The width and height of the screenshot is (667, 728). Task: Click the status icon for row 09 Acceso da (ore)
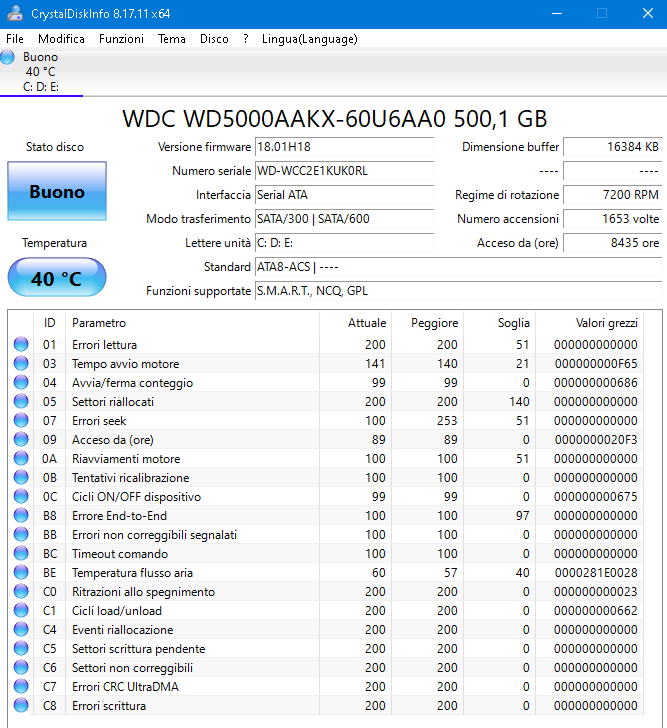(21, 439)
